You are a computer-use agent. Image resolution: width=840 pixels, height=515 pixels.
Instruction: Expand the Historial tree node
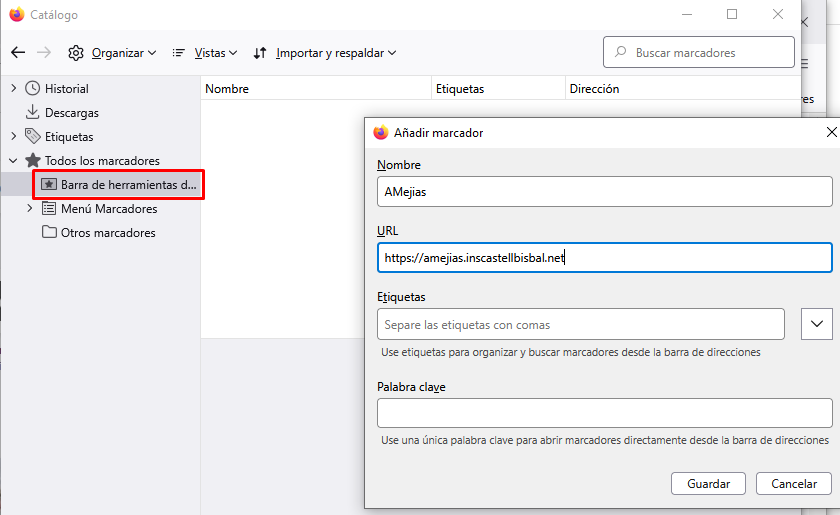14,89
